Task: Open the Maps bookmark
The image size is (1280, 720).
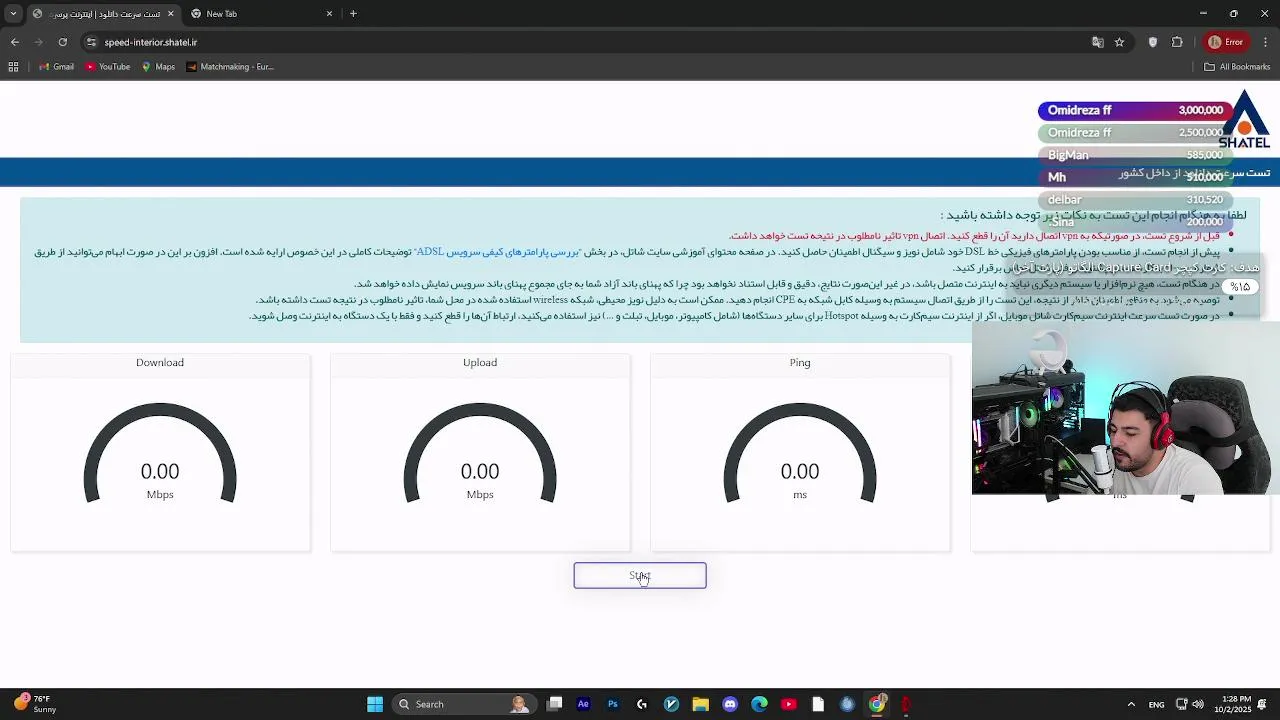Action: pyautogui.click(x=158, y=67)
